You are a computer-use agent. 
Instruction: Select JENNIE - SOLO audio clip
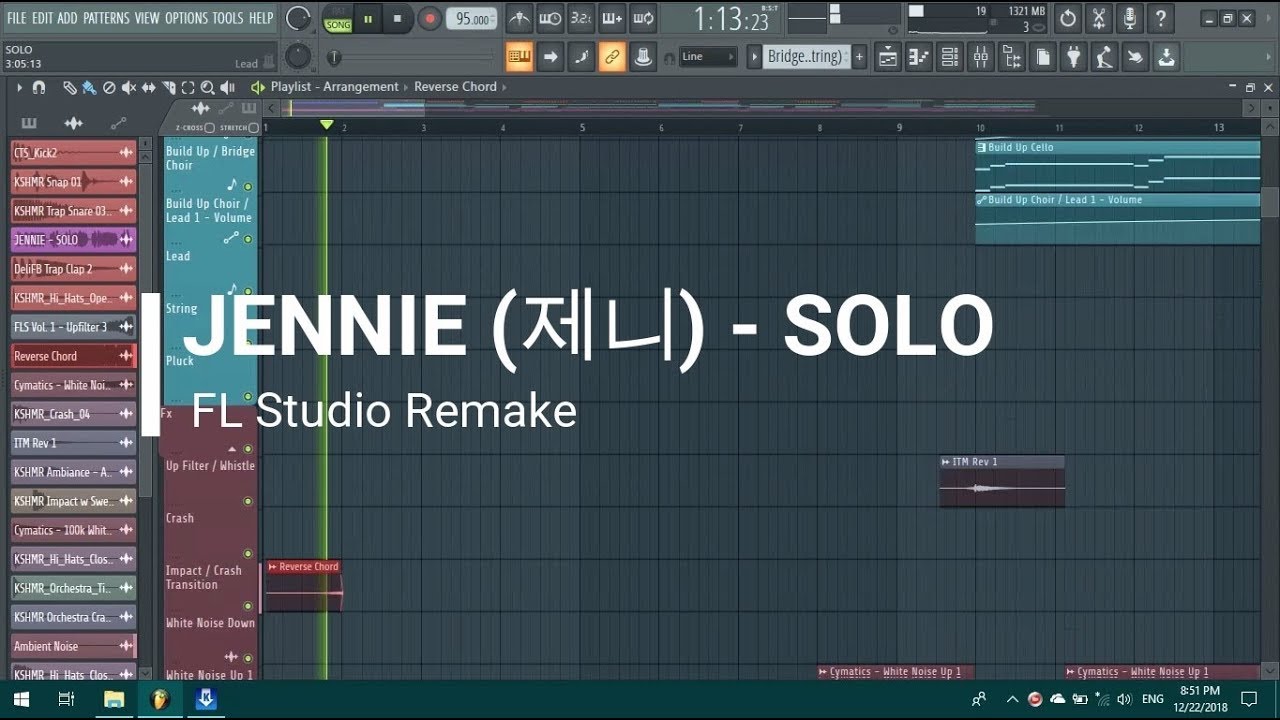[x=73, y=240]
